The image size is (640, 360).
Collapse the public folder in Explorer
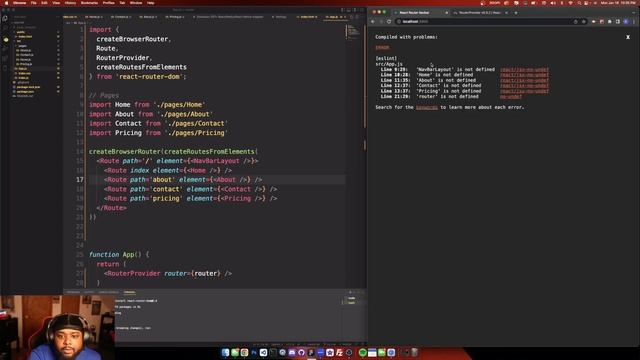(20, 32)
